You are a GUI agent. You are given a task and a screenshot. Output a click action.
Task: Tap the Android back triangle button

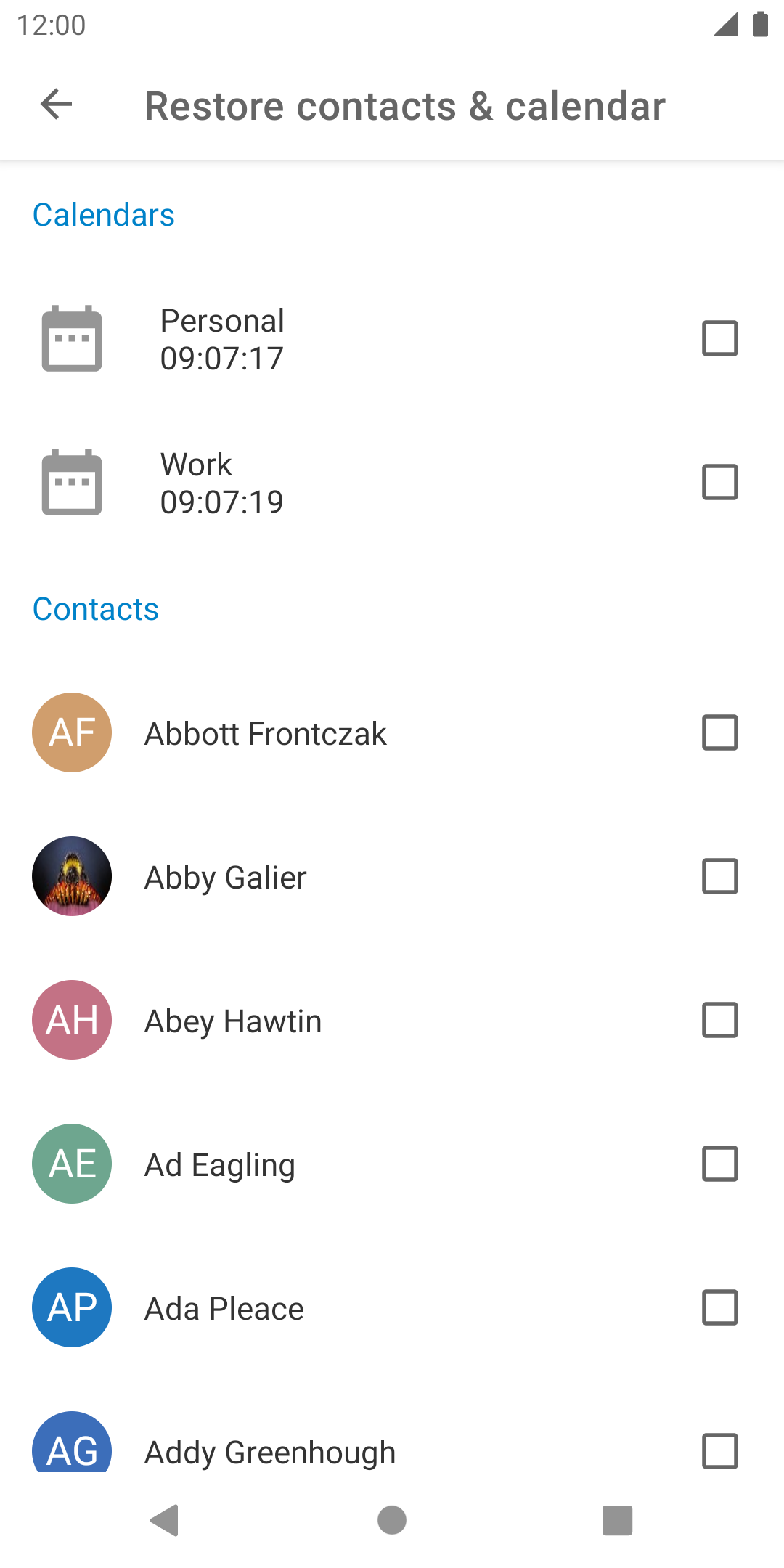[165, 1520]
